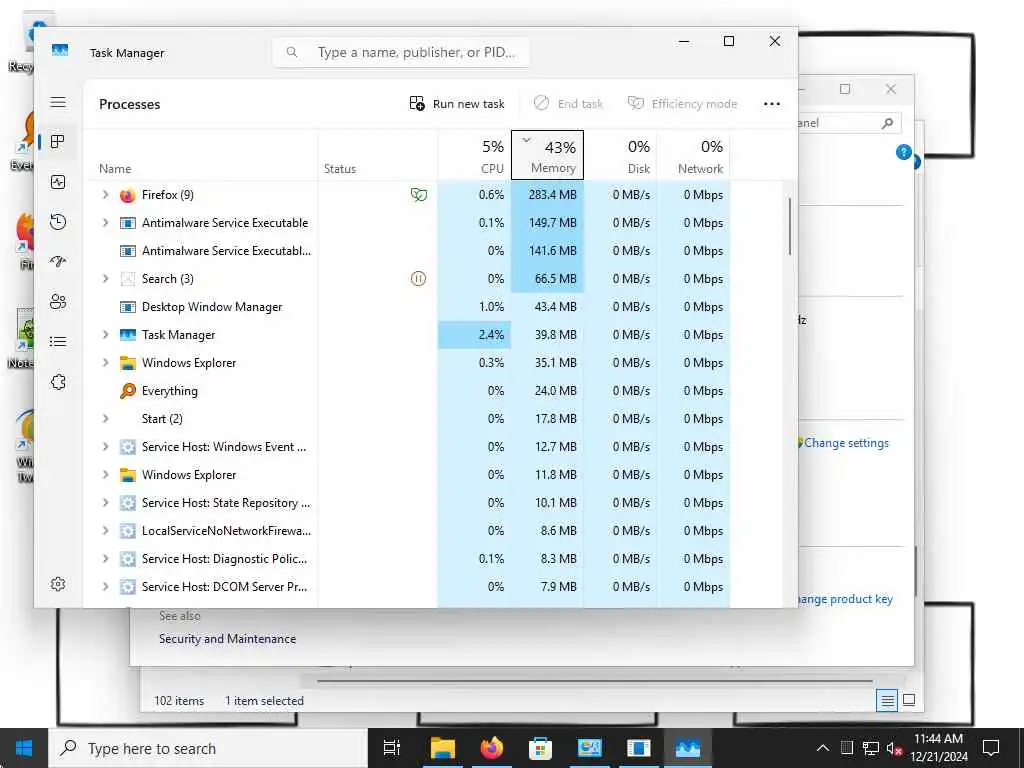Open Task View on the taskbar
Screen dimensions: 1024x768
[392, 748]
